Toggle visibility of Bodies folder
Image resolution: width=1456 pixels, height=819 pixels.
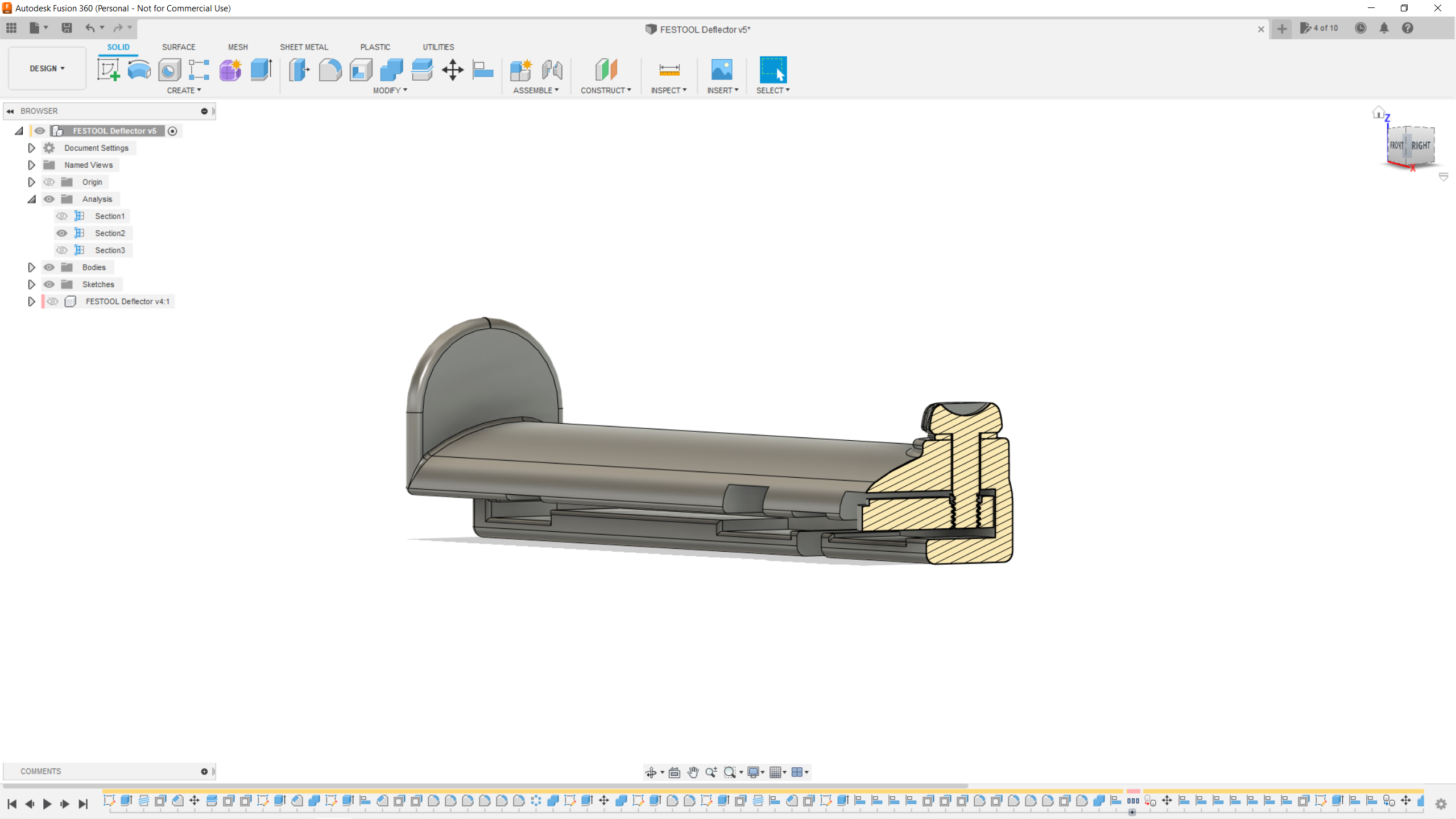click(49, 267)
